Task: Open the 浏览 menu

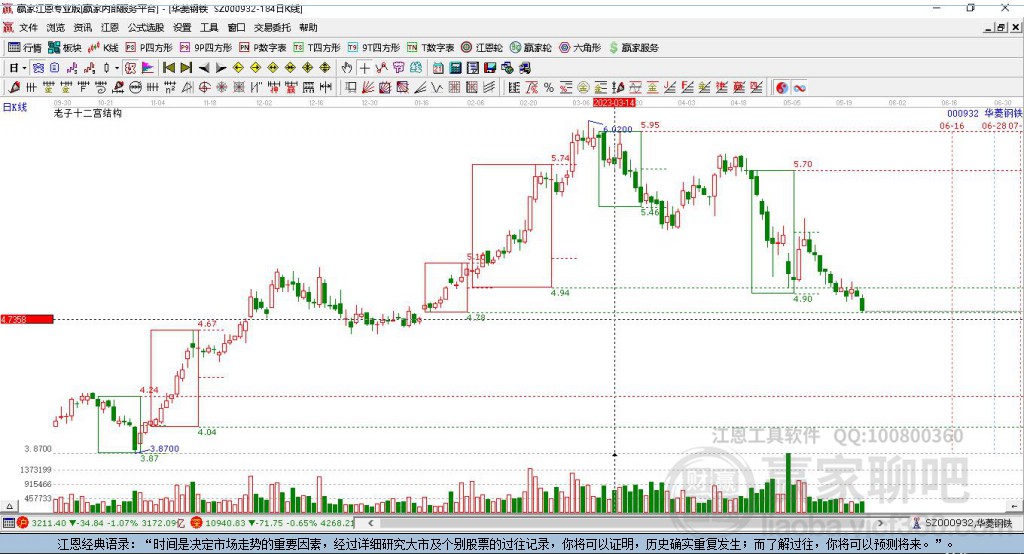Action: (56, 27)
